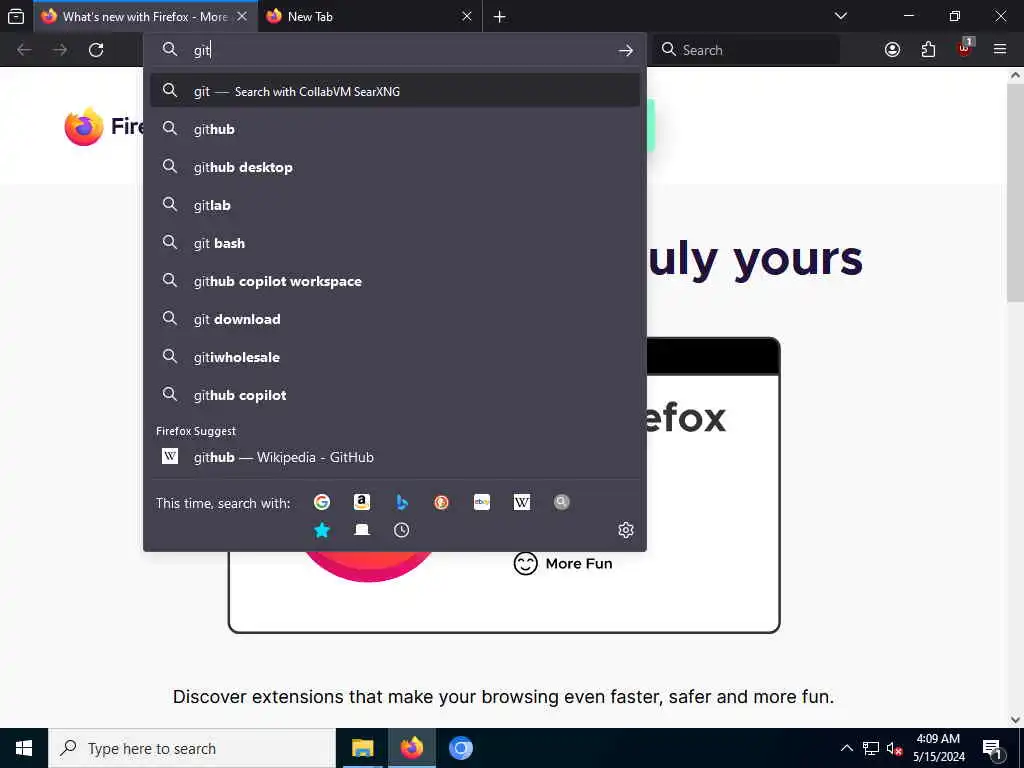Viewport: 1024px width, 768px height.
Task: Open the application hamburger menu
Action: click(1000, 50)
